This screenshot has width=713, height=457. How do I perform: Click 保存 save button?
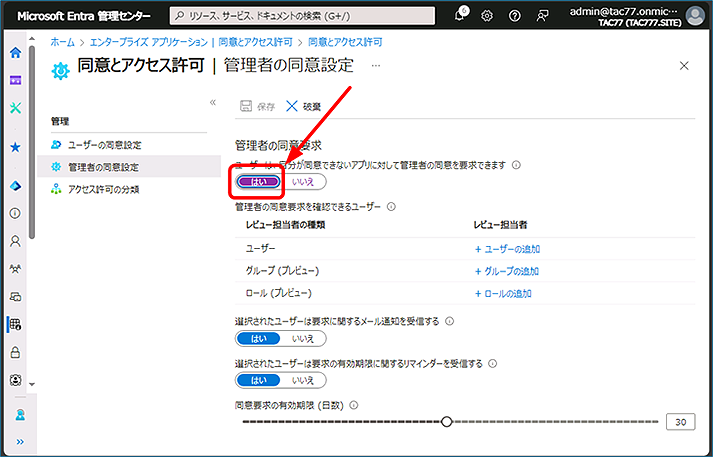258,107
